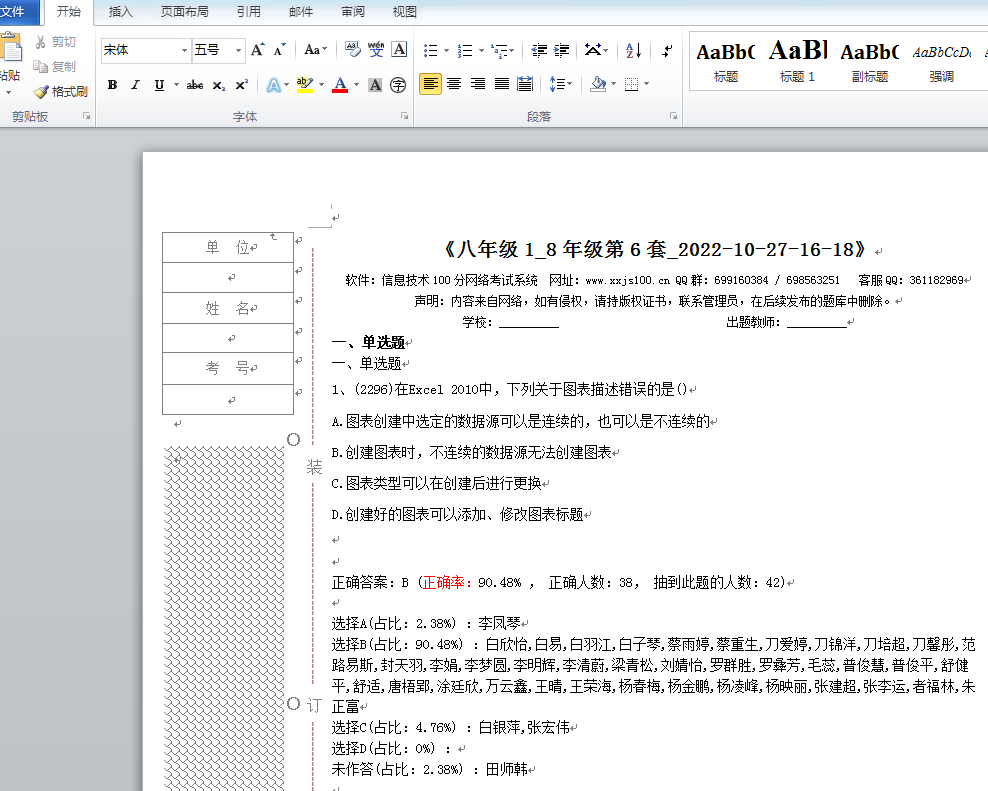988x791 pixels.
Task: Click the Decrease Indent icon
Action: click(x=539, y=50)
